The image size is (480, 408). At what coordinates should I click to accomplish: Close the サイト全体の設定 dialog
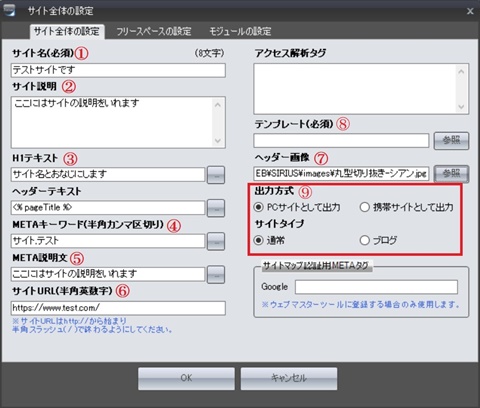pos(470,11)
